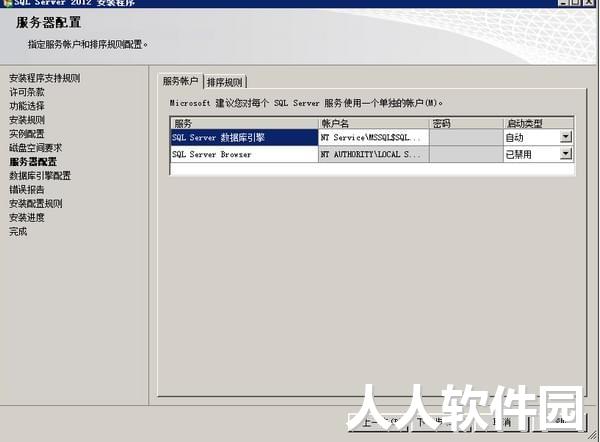Click the NT Service\MSSQL$SQL account name cell
Image resolution: width=600 pixels, height=442 pixels.
pos(373,137)
